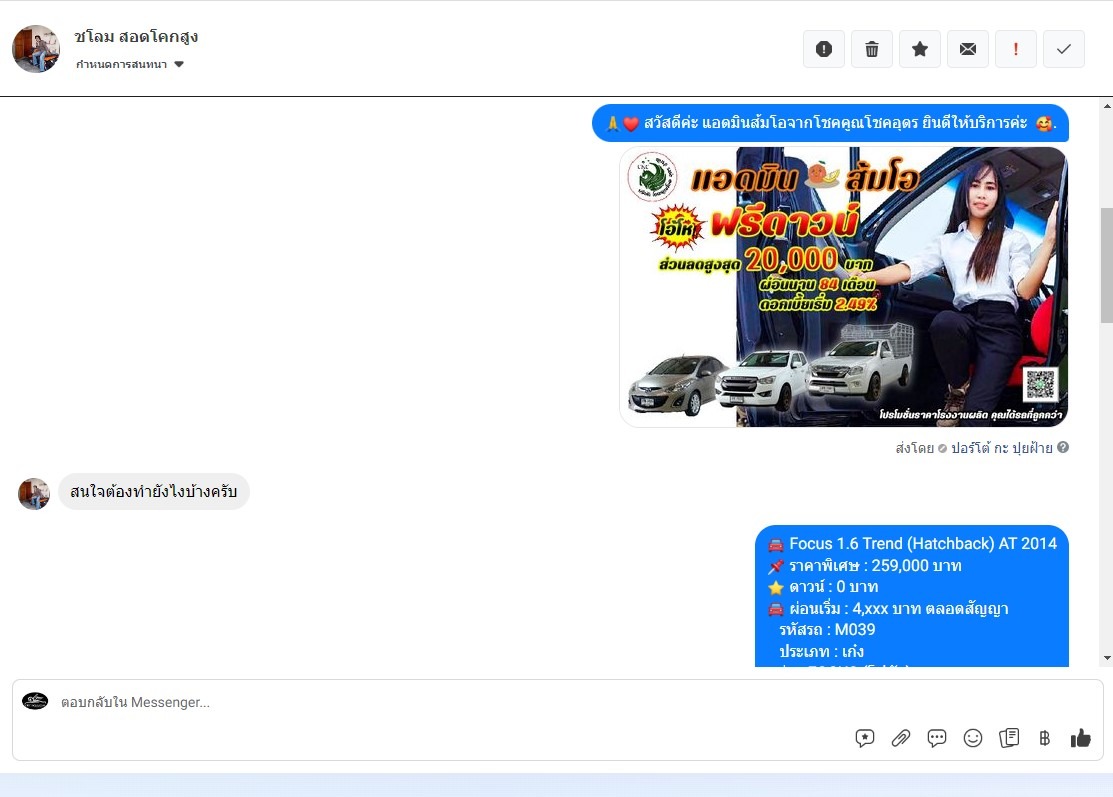The height and width of the screenshot is (797, 1113).
Task: Open the emoji picker smiley icon
Action: (973, 738)
